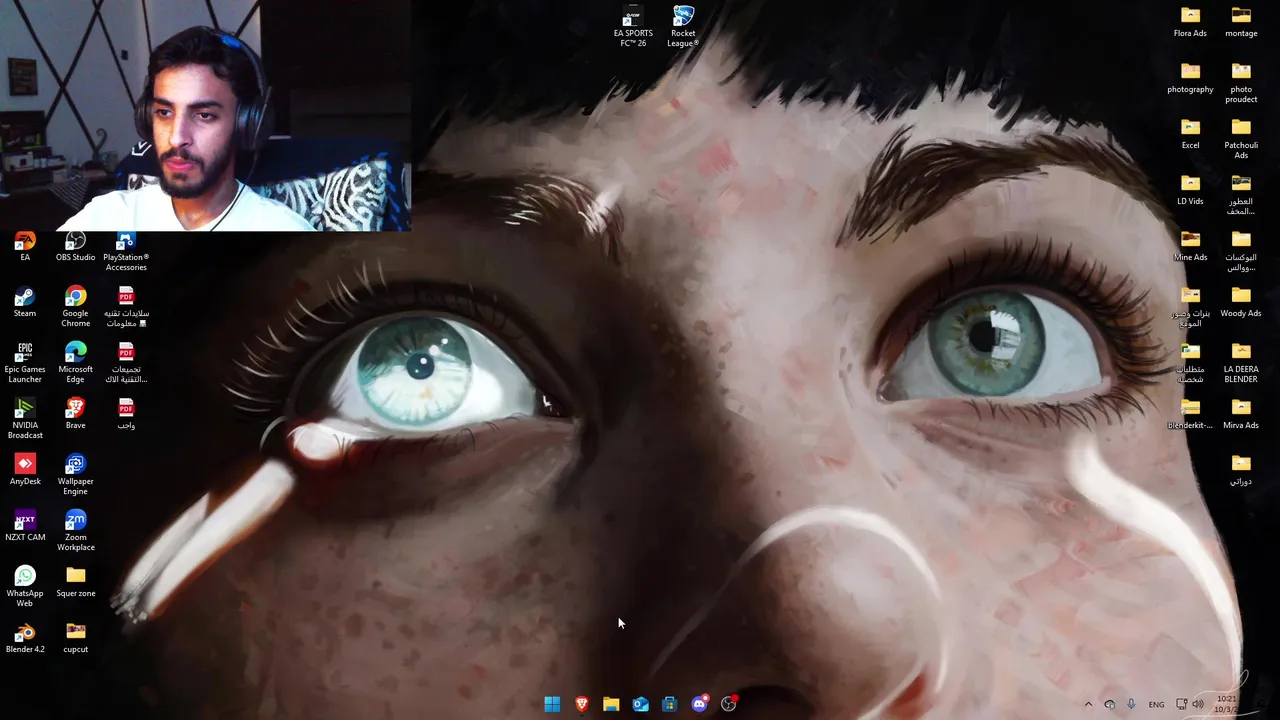Click the microphone tray icon

click(1131, 704)
